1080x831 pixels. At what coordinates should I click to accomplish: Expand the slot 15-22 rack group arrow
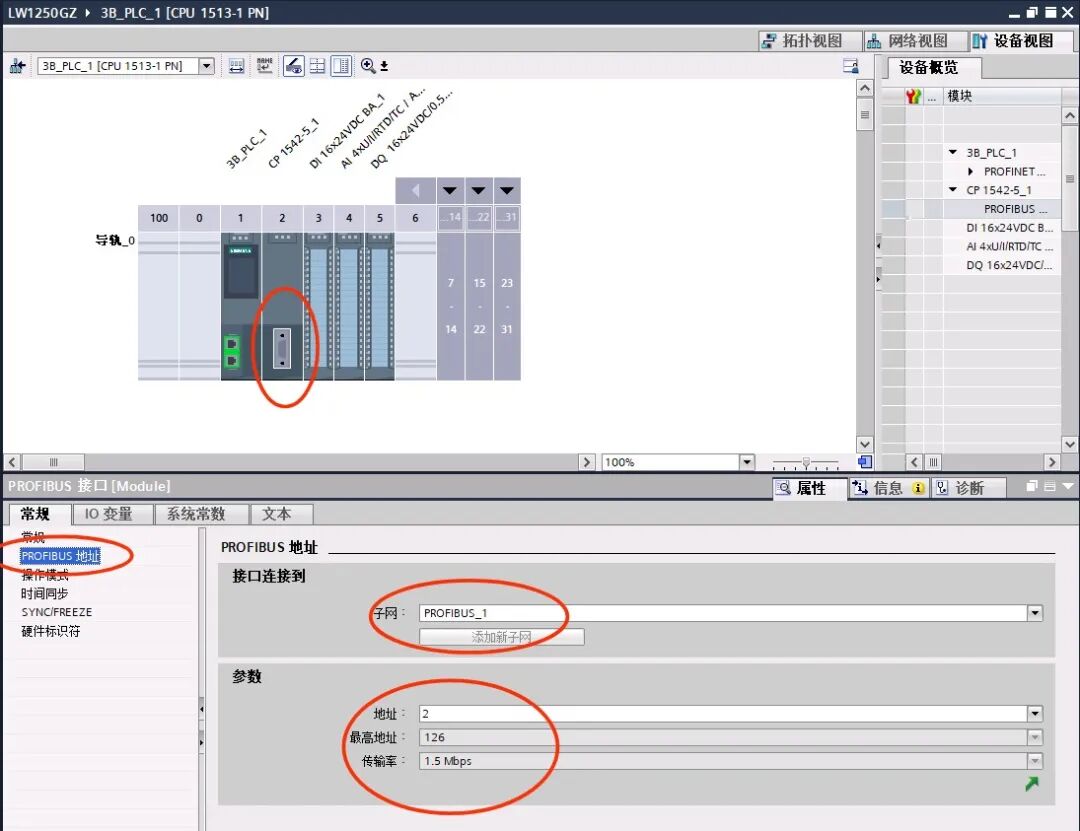pyautogui.click(x=479, y=191)
